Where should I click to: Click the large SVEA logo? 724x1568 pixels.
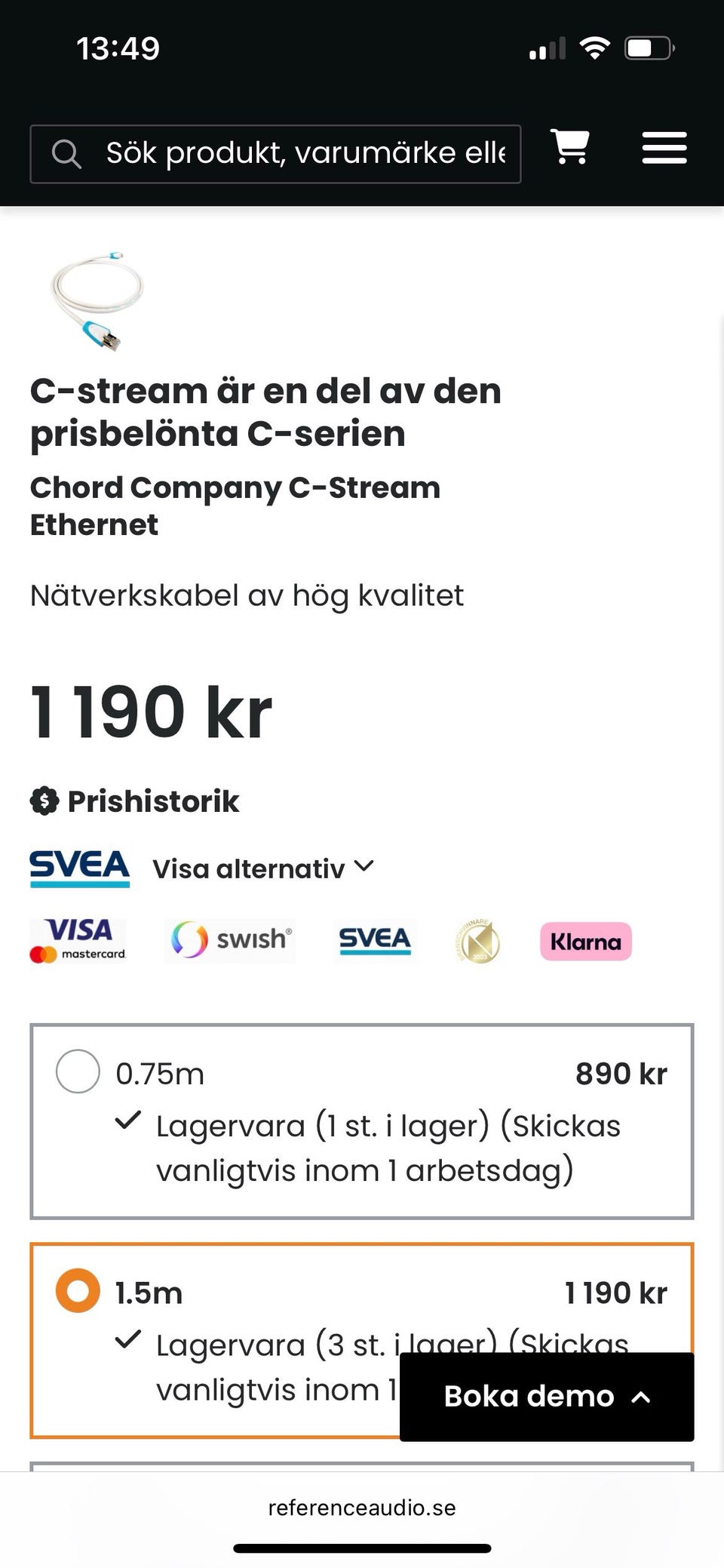click(79, 868)
